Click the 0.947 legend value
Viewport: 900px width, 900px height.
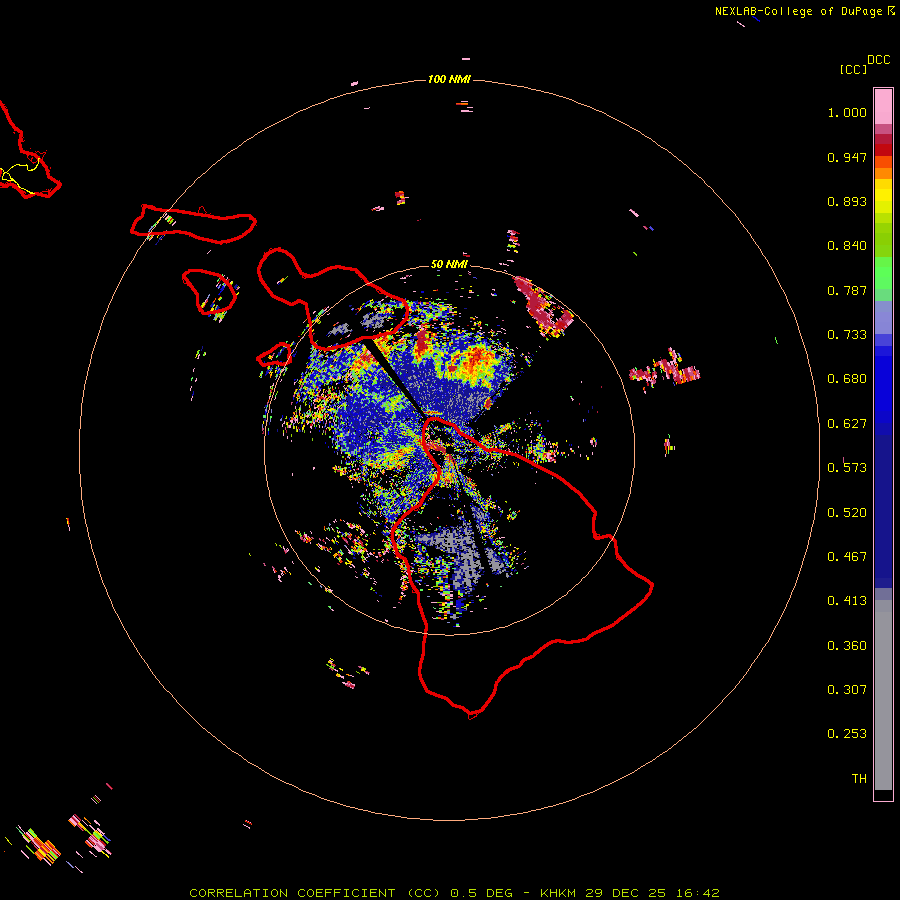point(847,157)
